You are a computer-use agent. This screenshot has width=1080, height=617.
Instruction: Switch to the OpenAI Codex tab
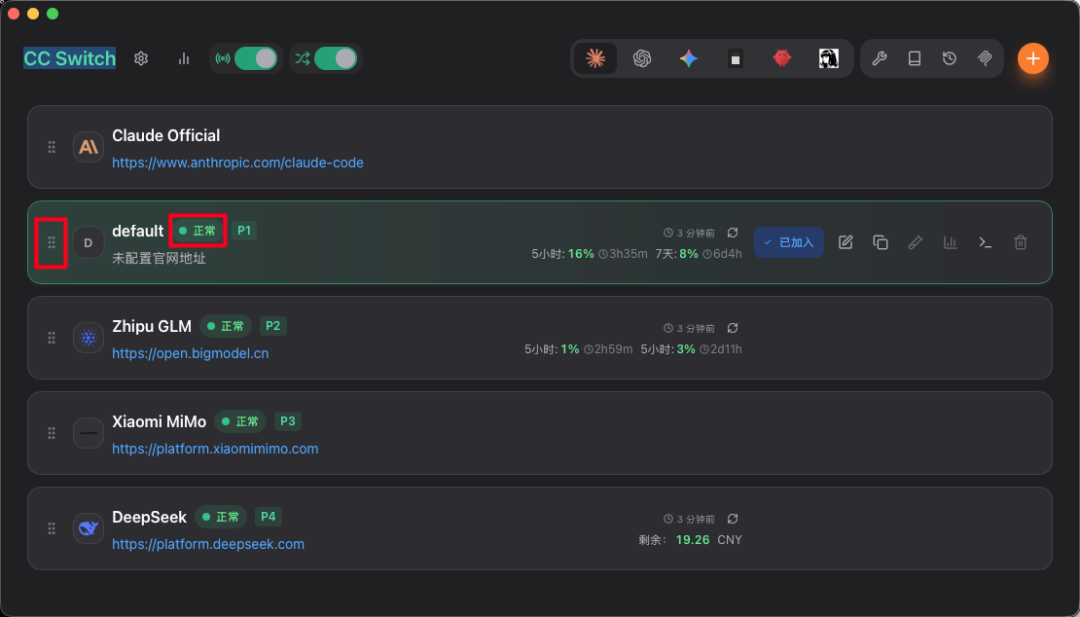pyautogui.click(x=642, y=59)
